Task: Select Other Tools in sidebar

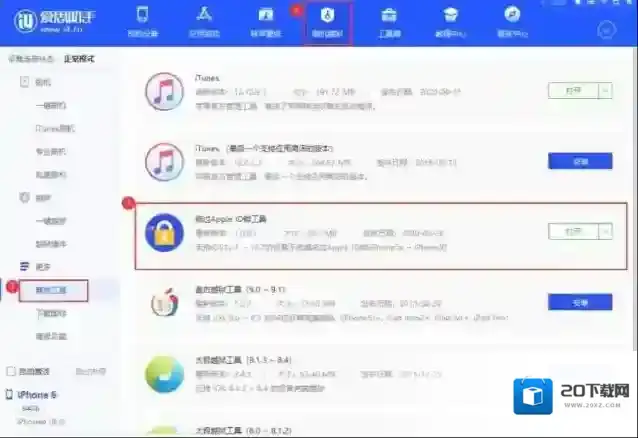Action: point(53,290)
